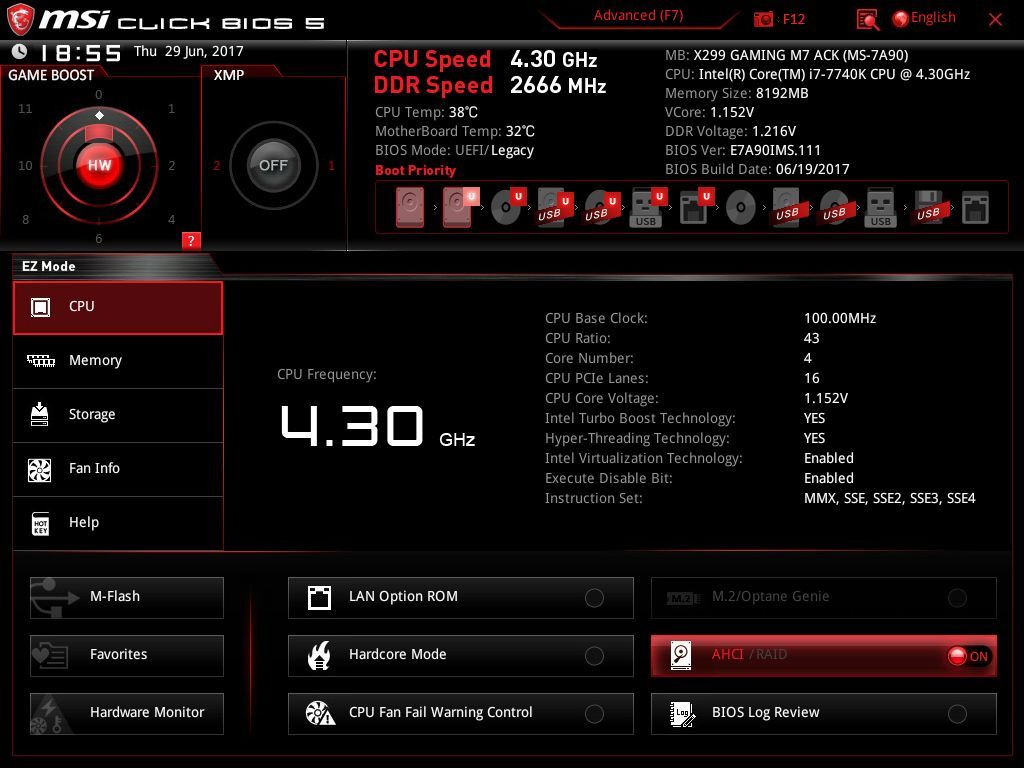Open Game Boost help question mark
The height and width of the screenshot is (768, 1024).
(x=191, y=240)
